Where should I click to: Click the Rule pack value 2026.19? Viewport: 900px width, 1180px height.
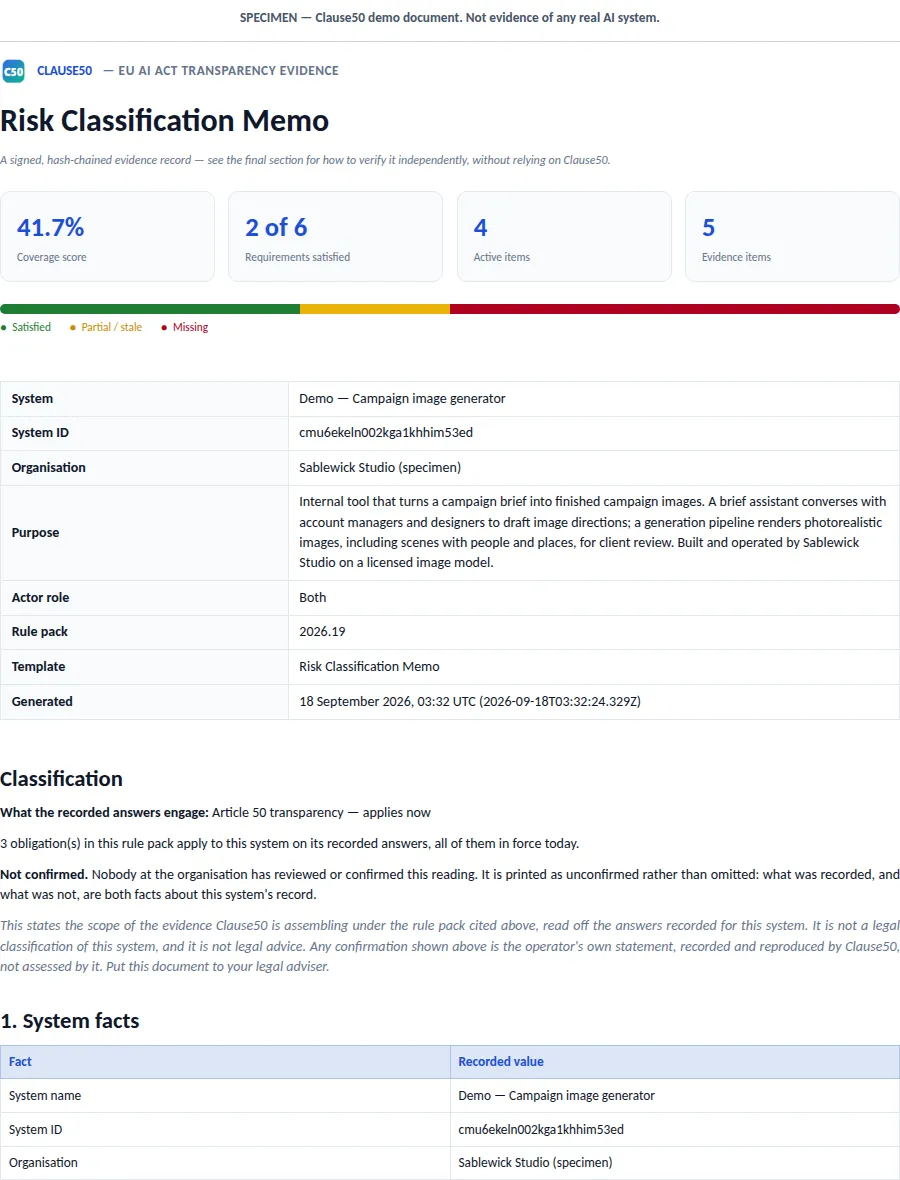tap(322, 631)
